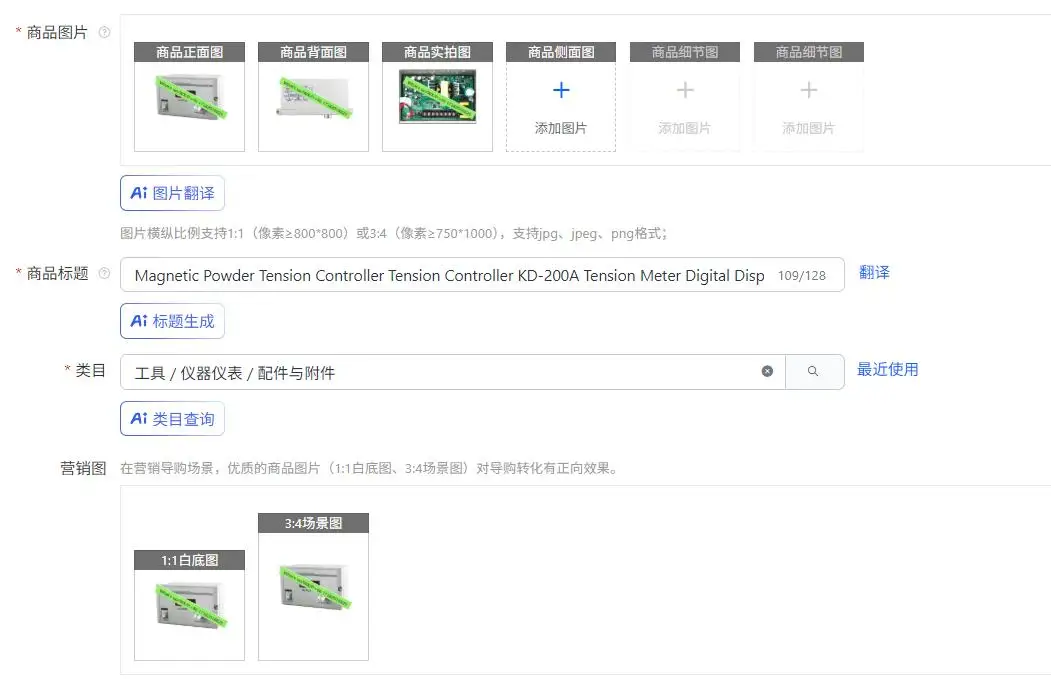
Task: Click the 商品实拍图 header label
Action: (x=438, y=52)
